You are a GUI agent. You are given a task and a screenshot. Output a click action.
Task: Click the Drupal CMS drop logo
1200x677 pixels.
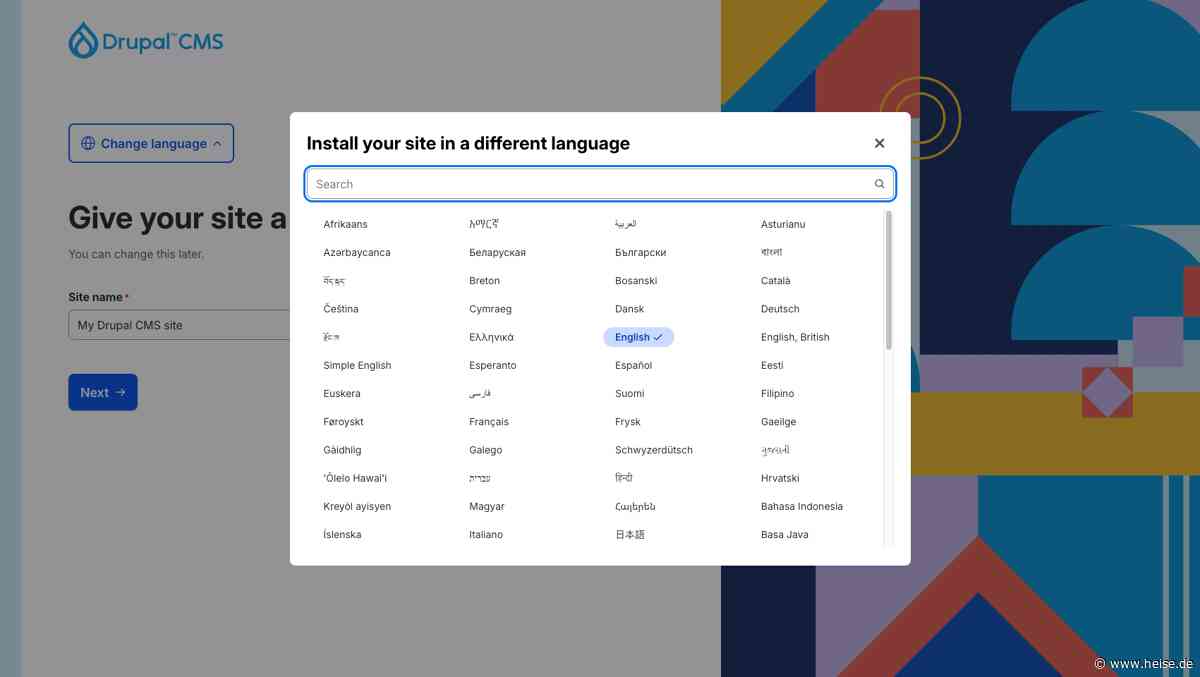pos(84,41)
